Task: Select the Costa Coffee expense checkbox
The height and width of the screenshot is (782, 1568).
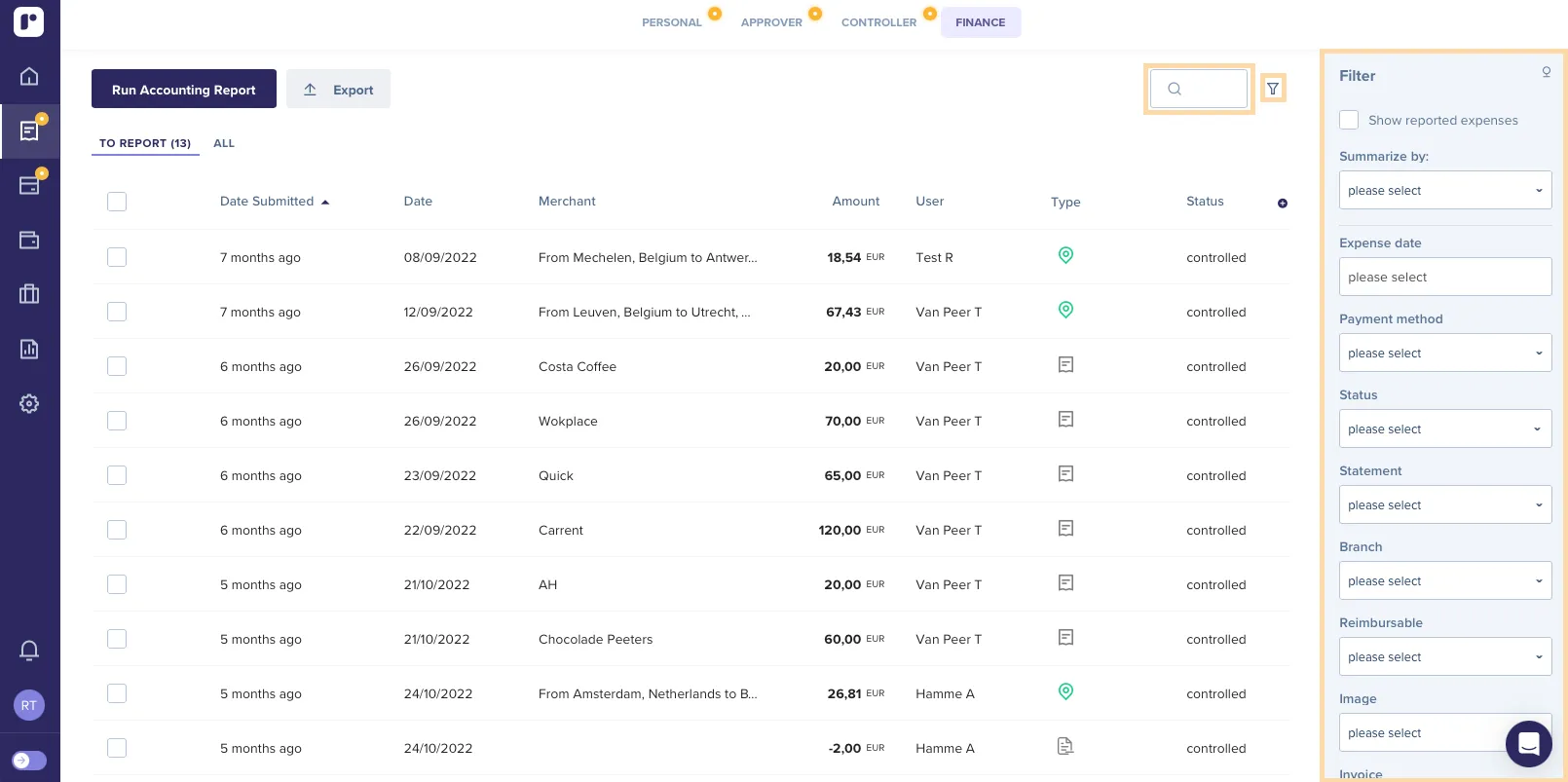Action: (x=117, y=366)
